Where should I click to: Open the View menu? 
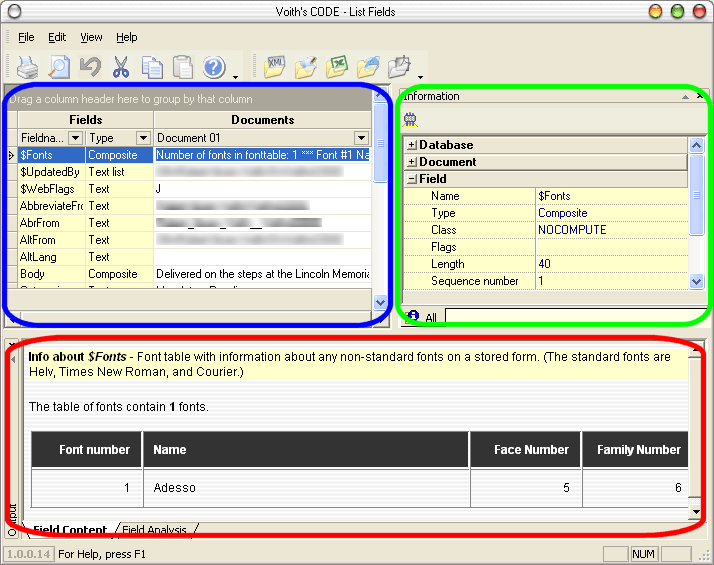(x=91, y=37)
